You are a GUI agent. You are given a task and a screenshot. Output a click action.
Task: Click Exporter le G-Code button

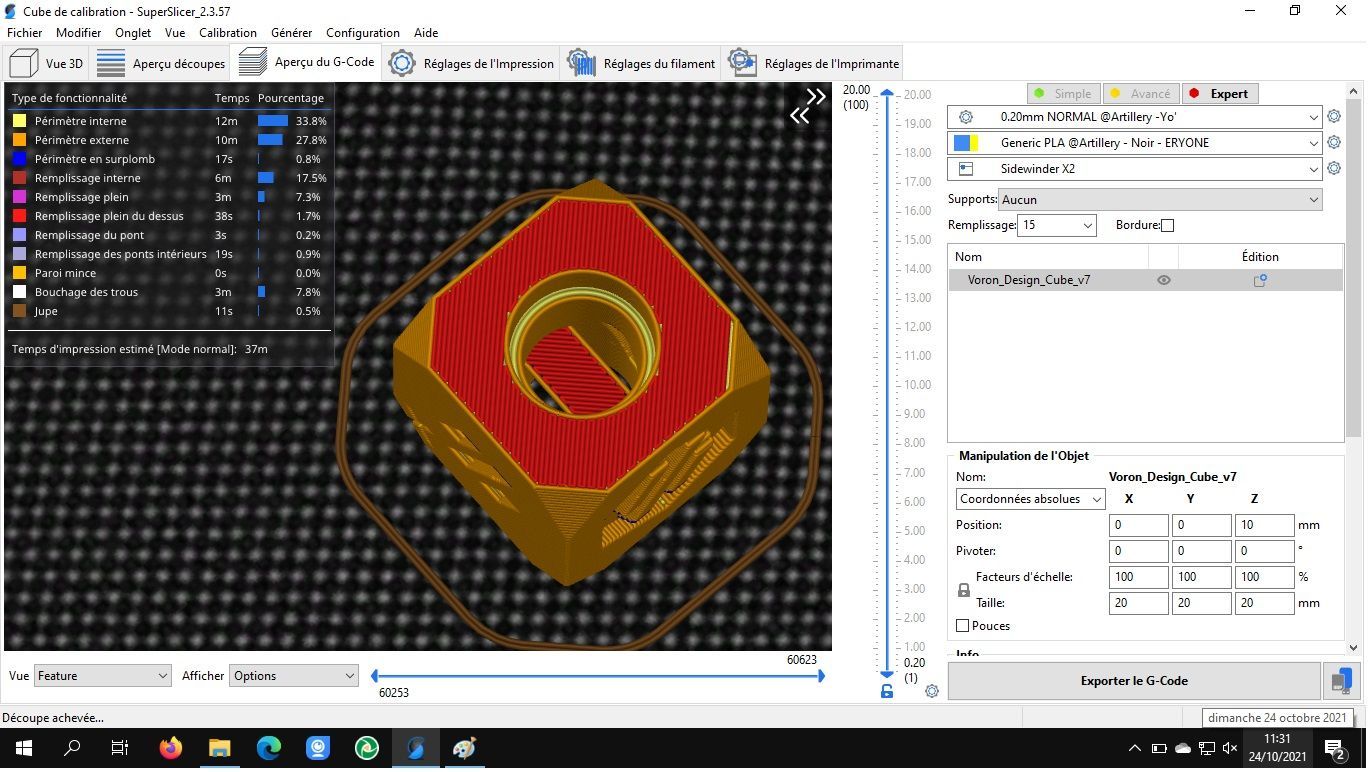(1134, 681)
